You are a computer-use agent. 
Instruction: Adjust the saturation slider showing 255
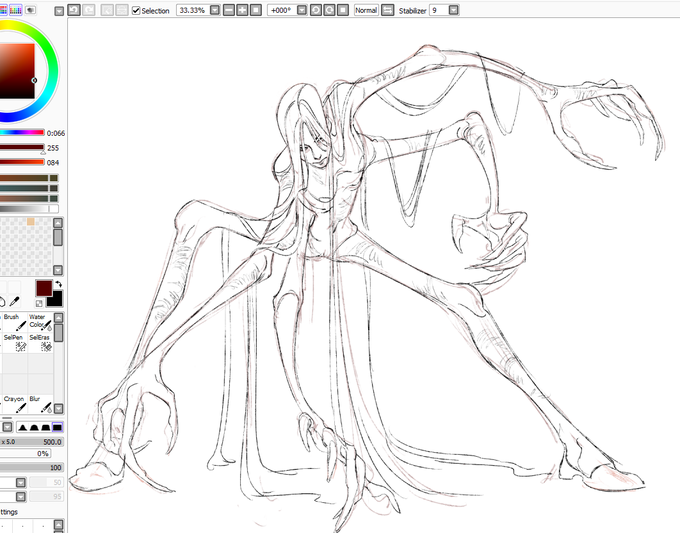[22, 147]
